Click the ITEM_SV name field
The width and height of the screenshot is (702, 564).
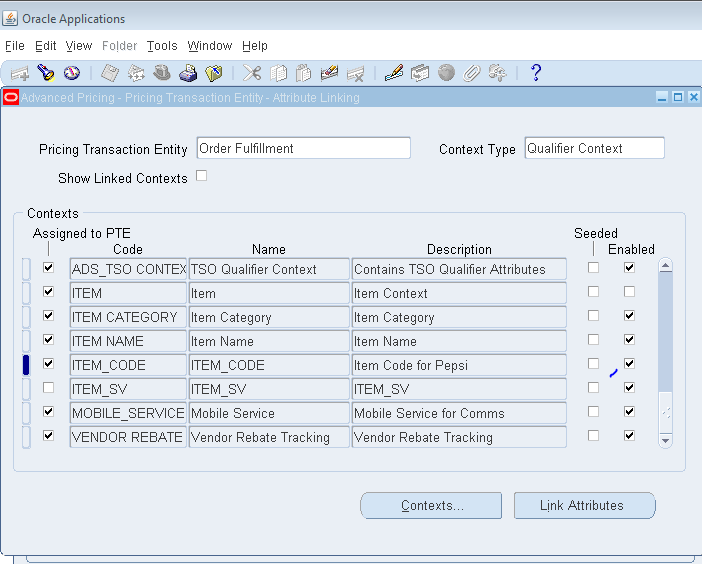coord(269,389)
